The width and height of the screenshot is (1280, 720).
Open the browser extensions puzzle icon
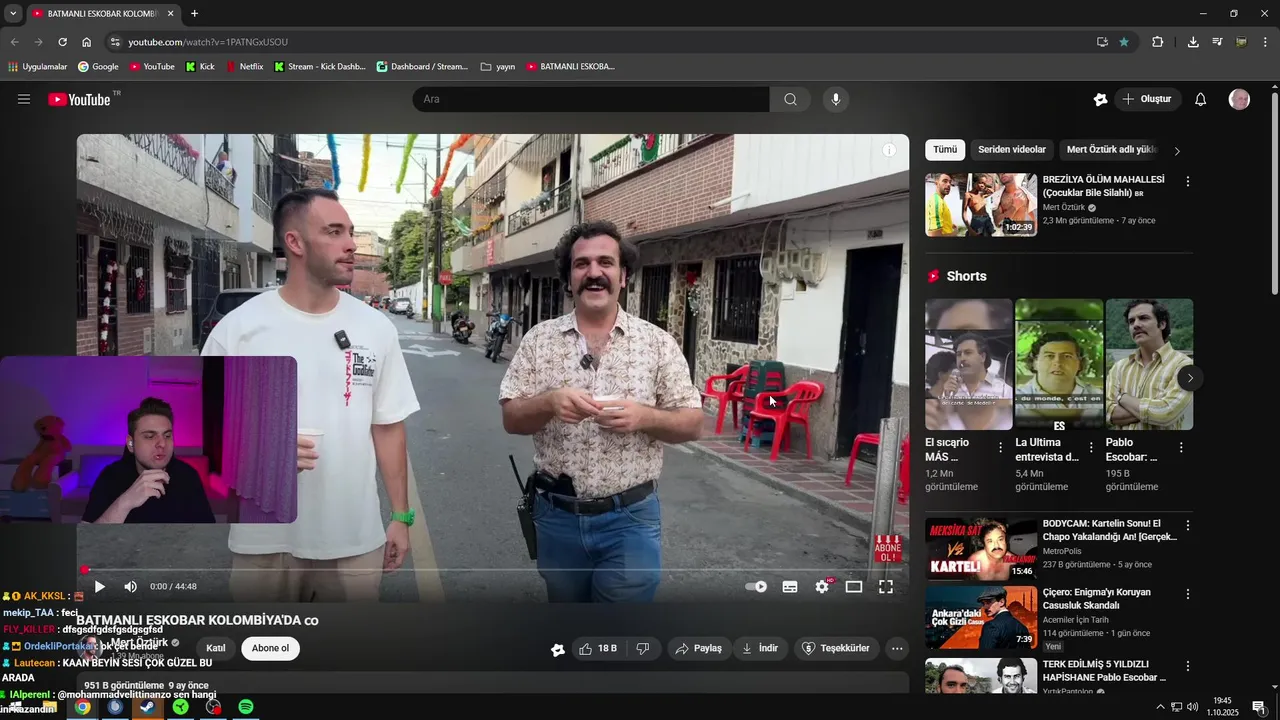pyautogui.click(x=1158, y=42)
